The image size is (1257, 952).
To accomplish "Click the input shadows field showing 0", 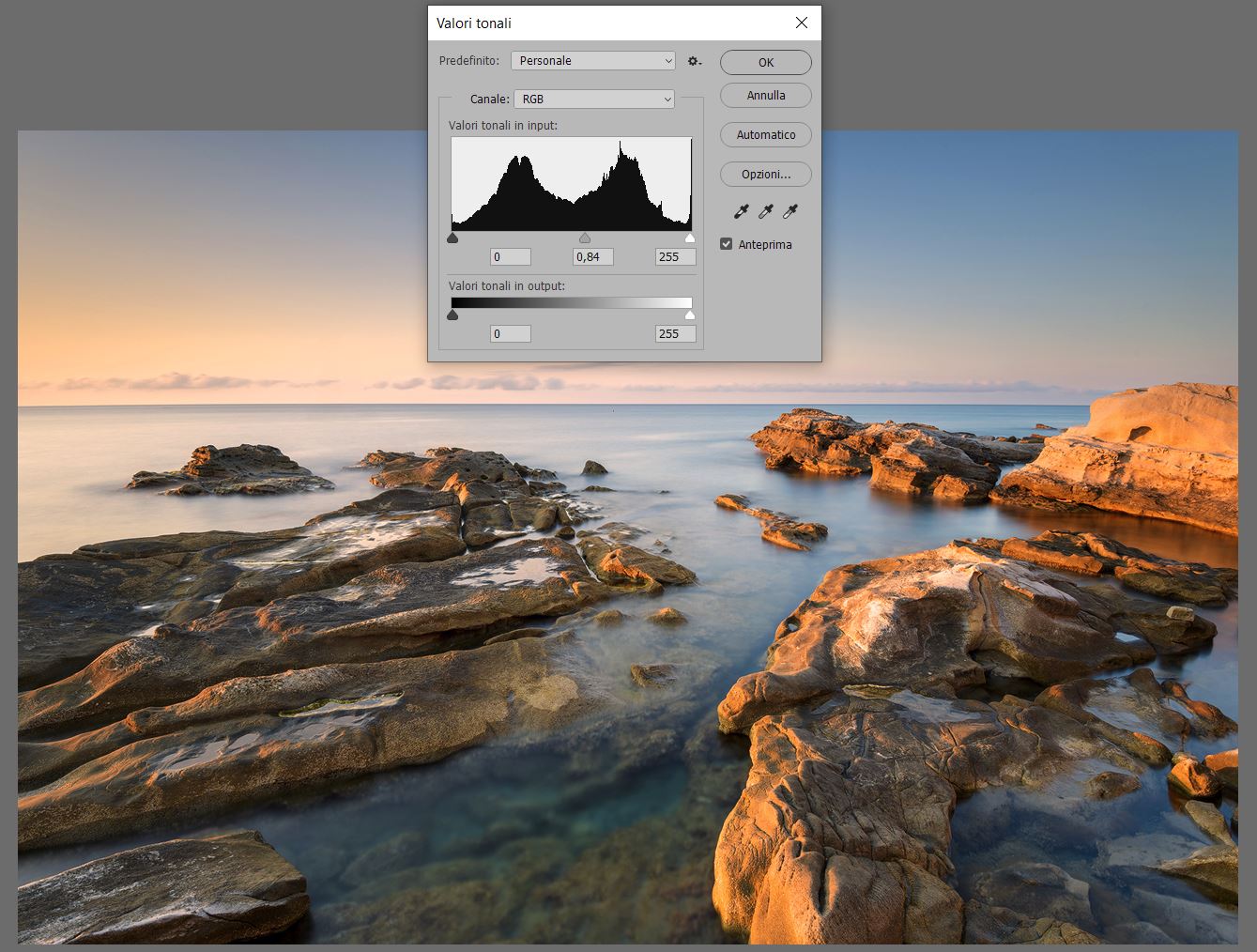I will point(510,257).
